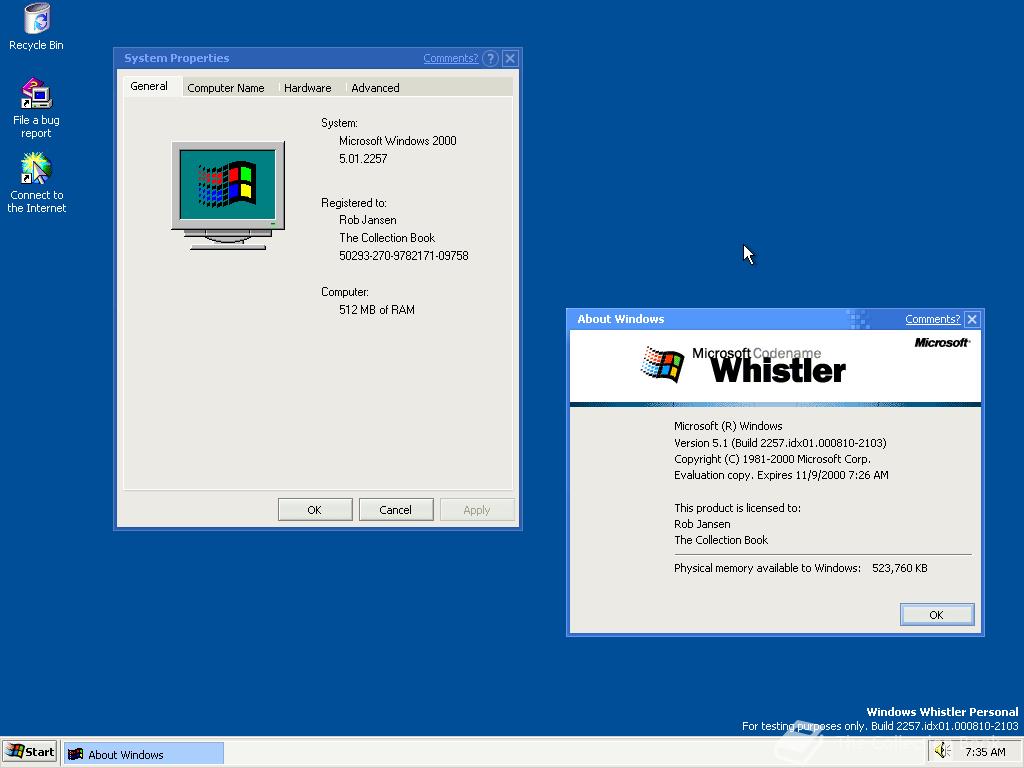1024x768 pixels.
Task: Click the Start button
Action: [30, 752]
